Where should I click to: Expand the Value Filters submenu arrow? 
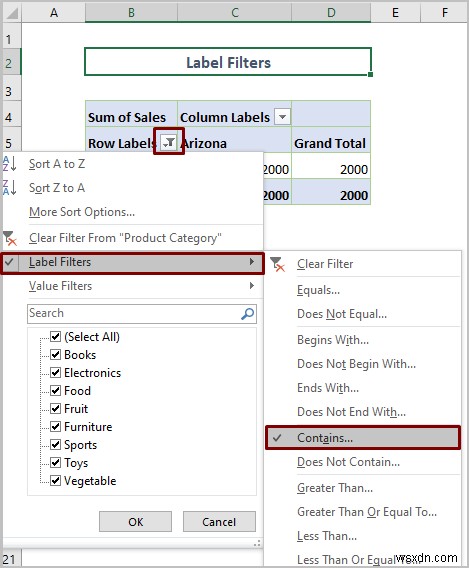tap(252, 286)
